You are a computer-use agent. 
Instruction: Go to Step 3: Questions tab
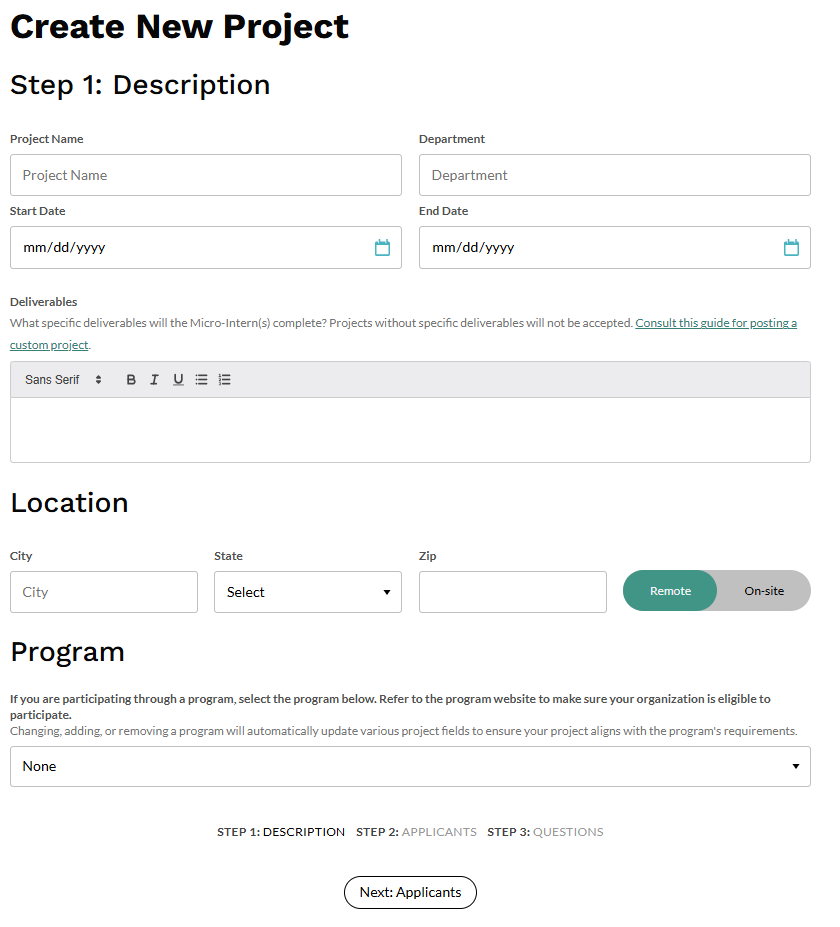[x=545, y=832]
